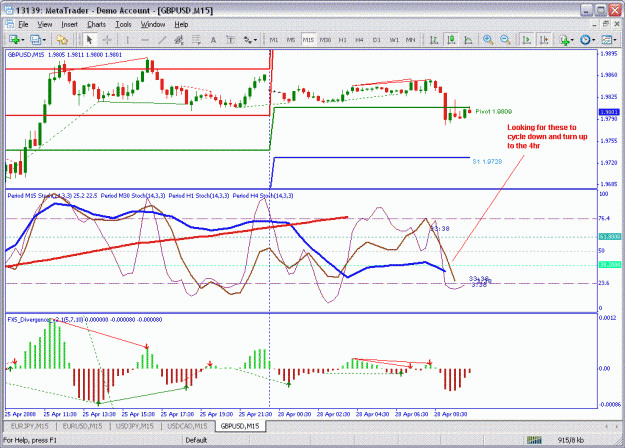Display chart as Line Chart

tap(468, 39)
